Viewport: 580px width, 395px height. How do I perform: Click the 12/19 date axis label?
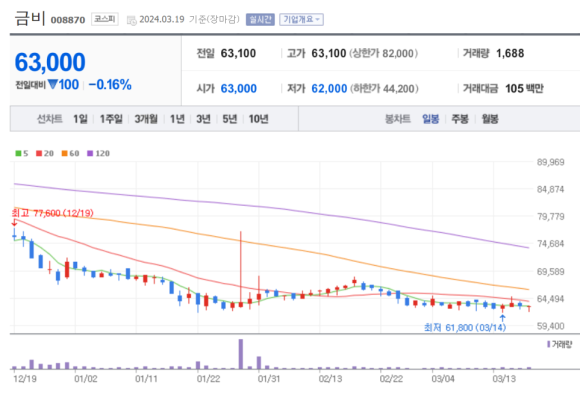25,379
